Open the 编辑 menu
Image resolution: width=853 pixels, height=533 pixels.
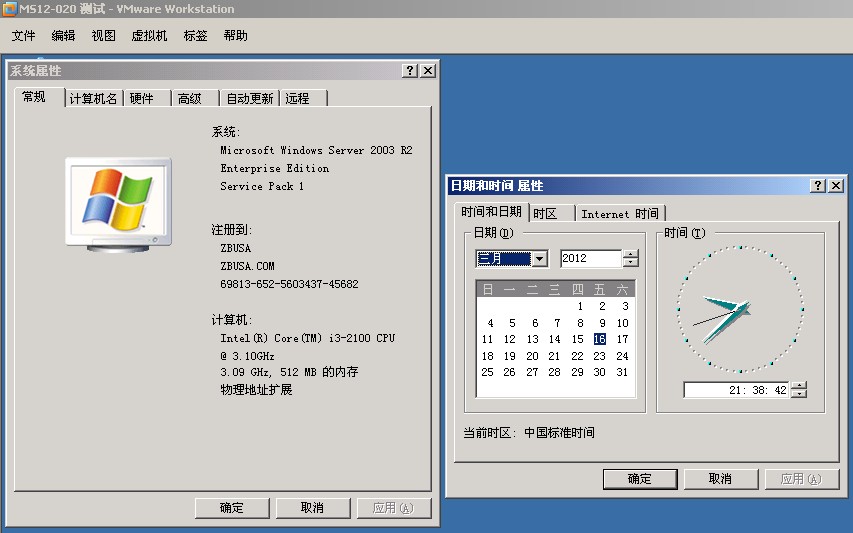(63, 36)
